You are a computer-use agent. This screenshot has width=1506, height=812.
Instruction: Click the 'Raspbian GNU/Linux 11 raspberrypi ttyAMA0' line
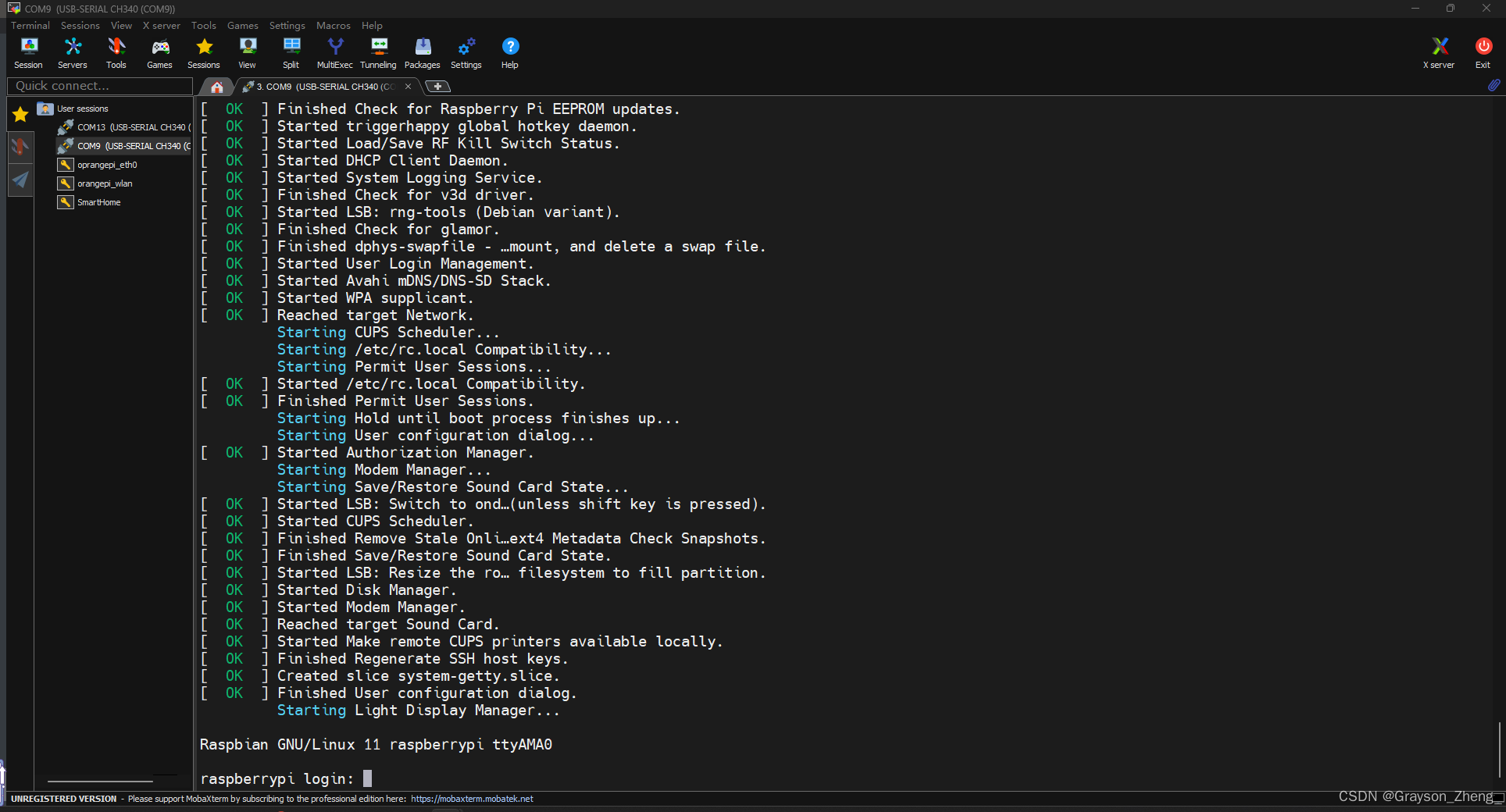click(376, 745)
